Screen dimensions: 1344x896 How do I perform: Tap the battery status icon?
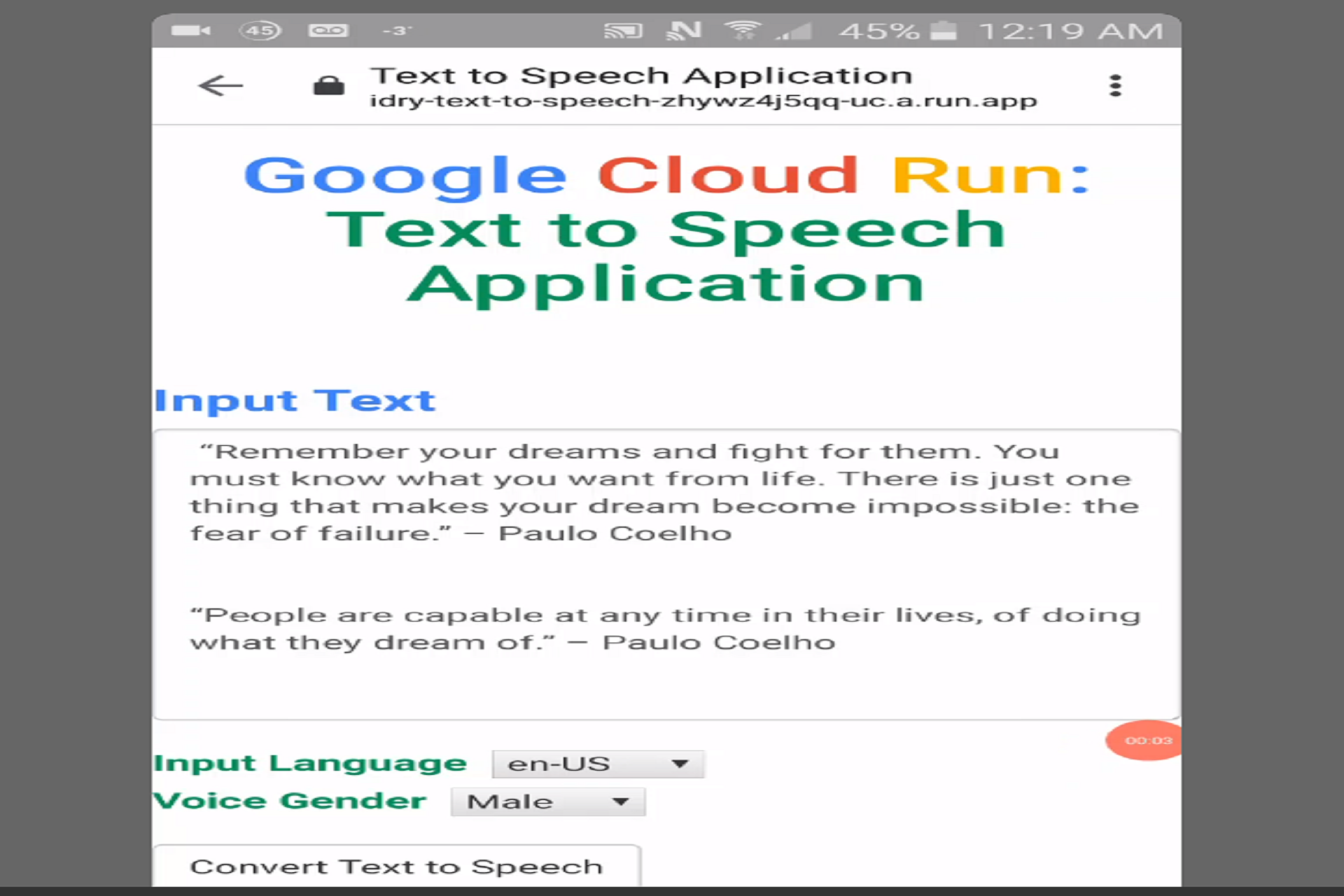coord(943,30)
